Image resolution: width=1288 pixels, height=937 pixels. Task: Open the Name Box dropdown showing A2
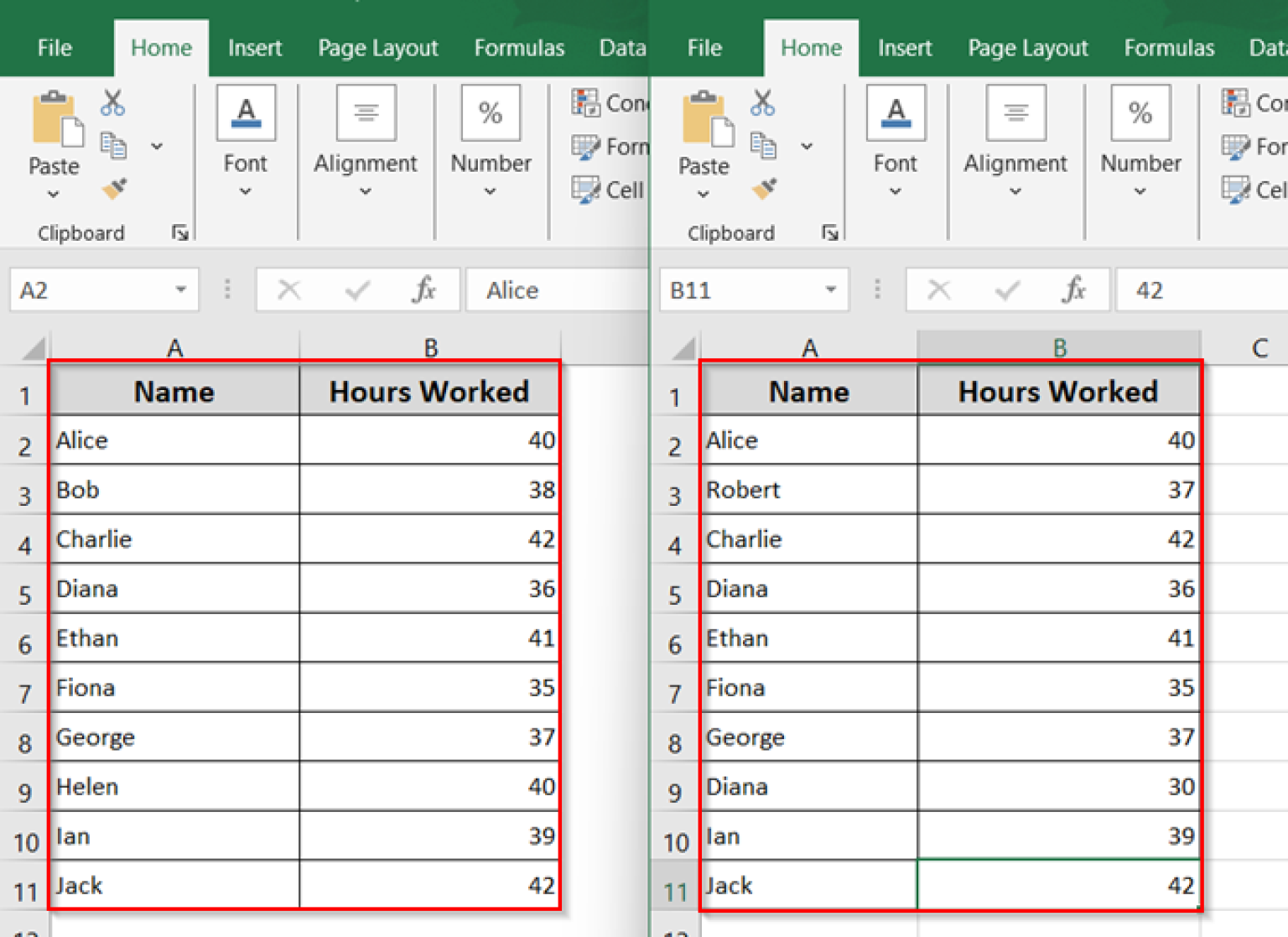point(181,289)
